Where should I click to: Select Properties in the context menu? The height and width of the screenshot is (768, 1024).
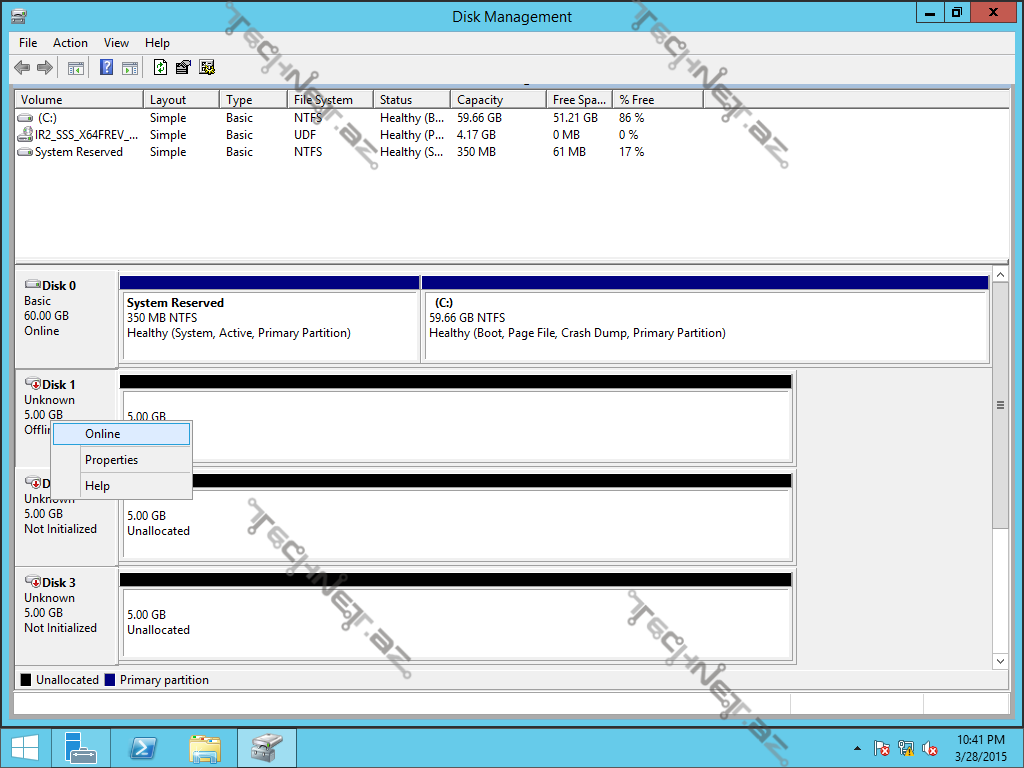[x=111, y=460]
